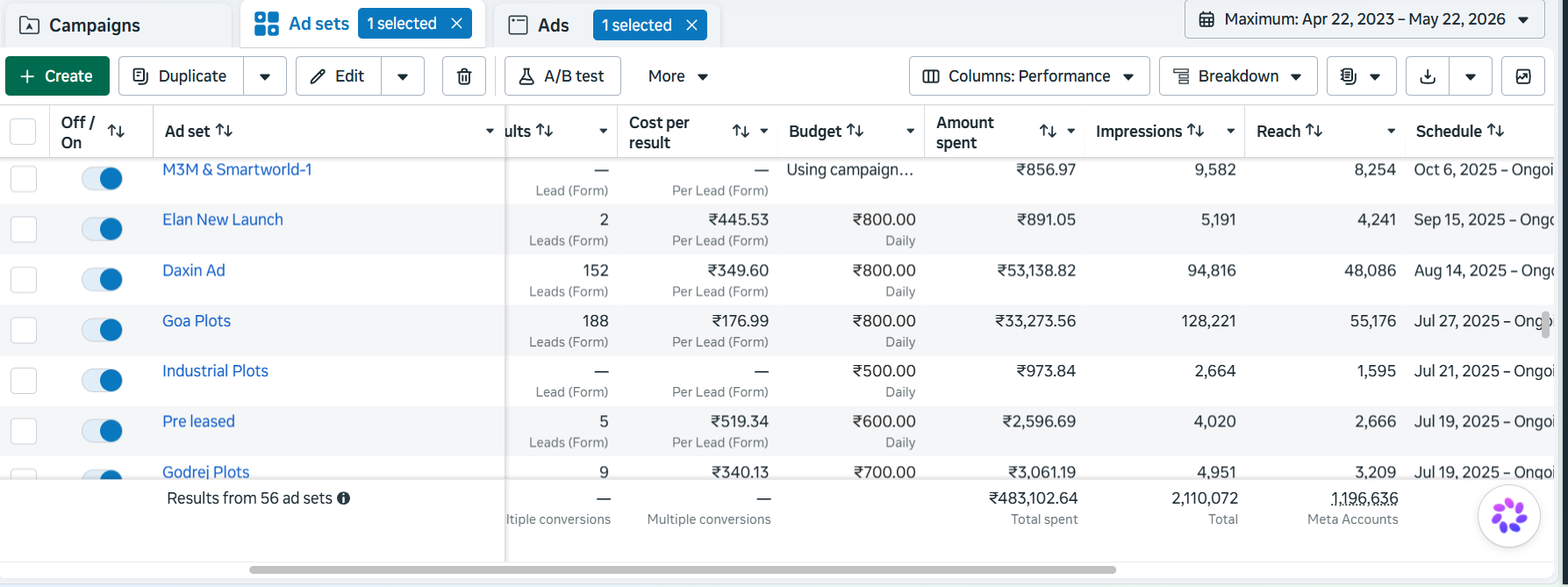Toggle off Daxin Ad ad set
This screenshot has height=587, width=1568.
(x=102, y=279)
